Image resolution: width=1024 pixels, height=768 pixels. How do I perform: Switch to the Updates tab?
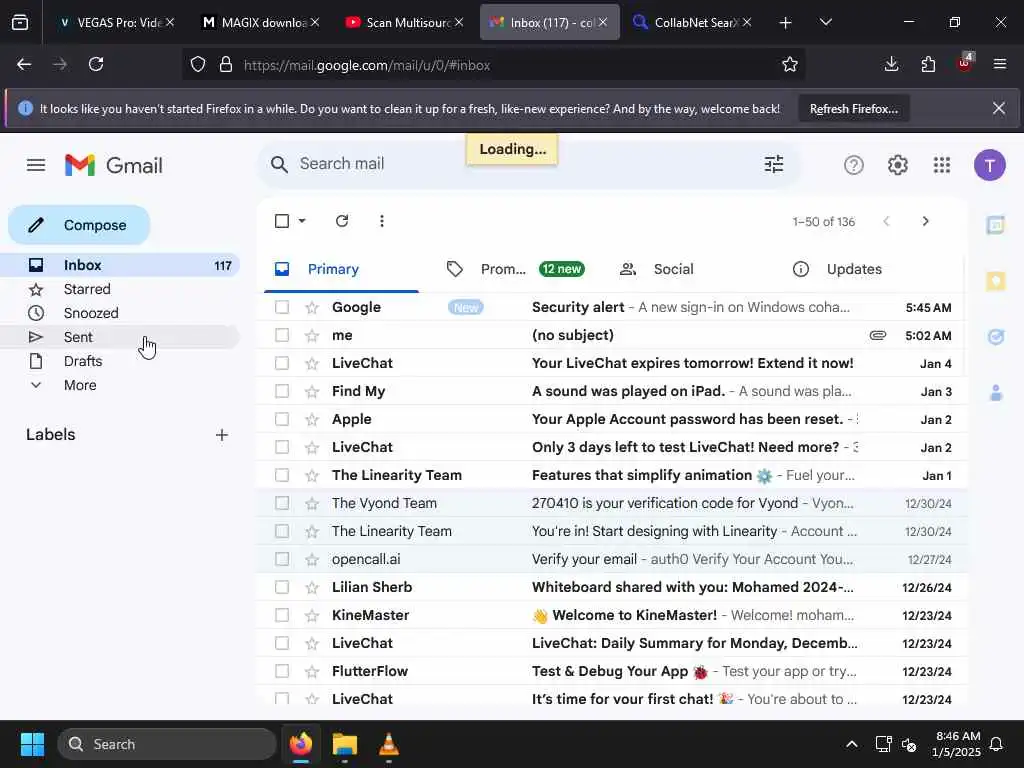(x=854, y=269)
